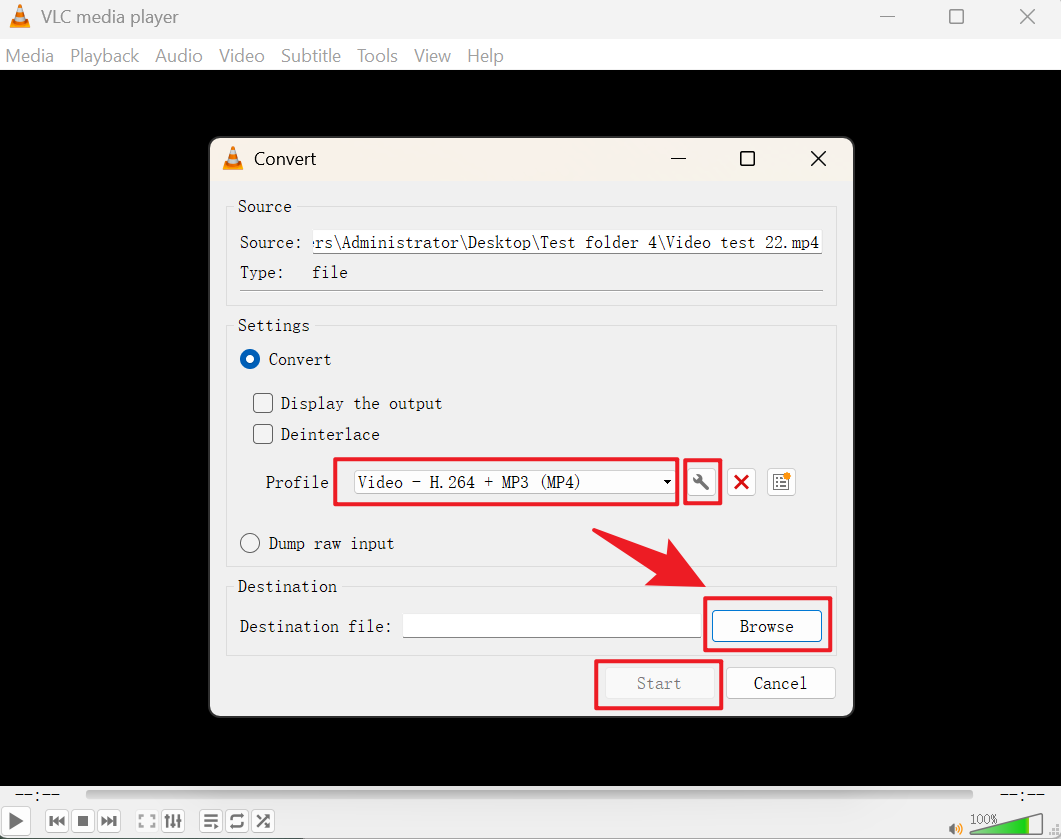Skip to next media button
This screenshot has width=1061, height=839.
(109, 821)
